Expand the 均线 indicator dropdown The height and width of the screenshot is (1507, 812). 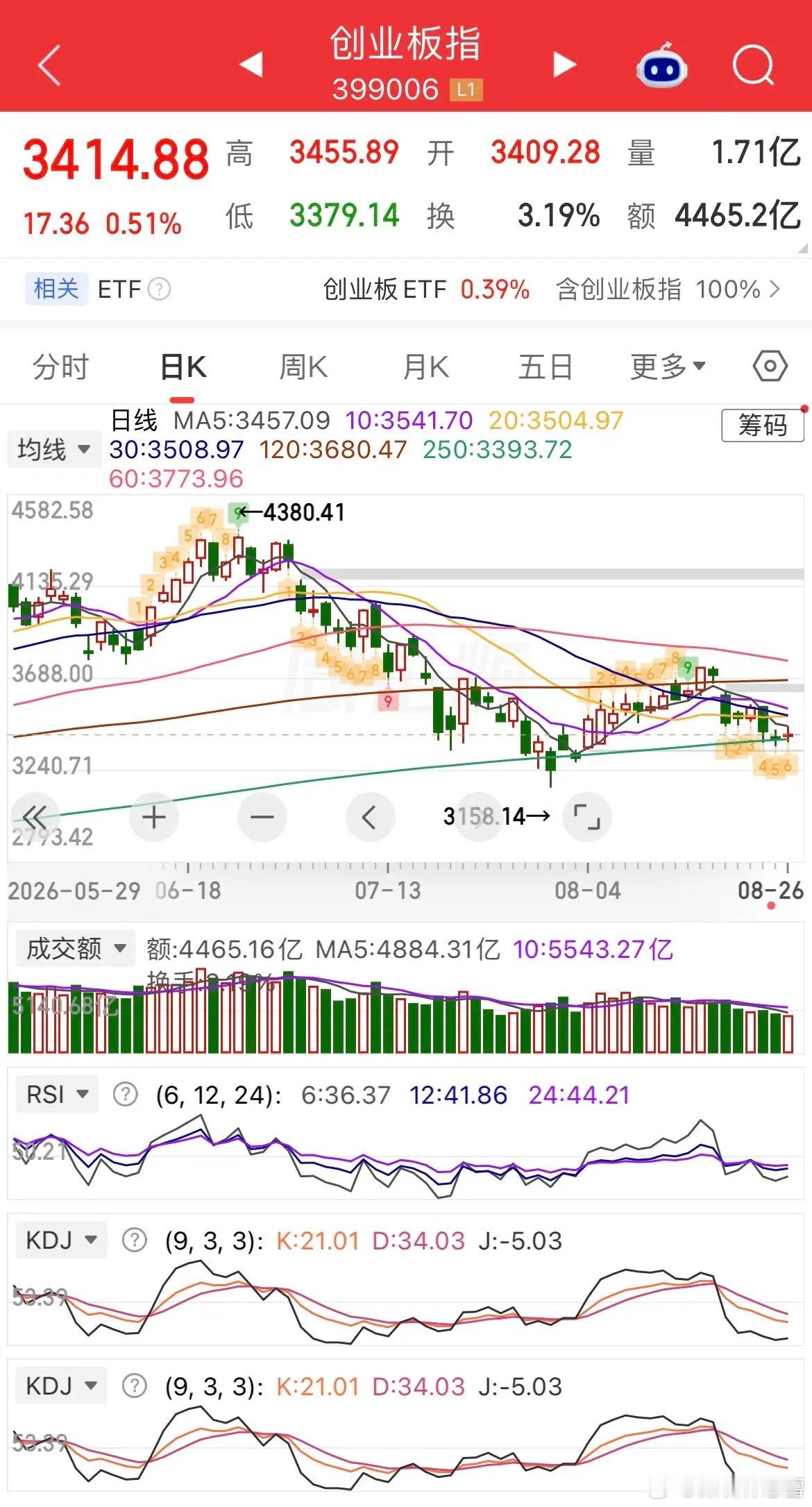tap(53, 449)
